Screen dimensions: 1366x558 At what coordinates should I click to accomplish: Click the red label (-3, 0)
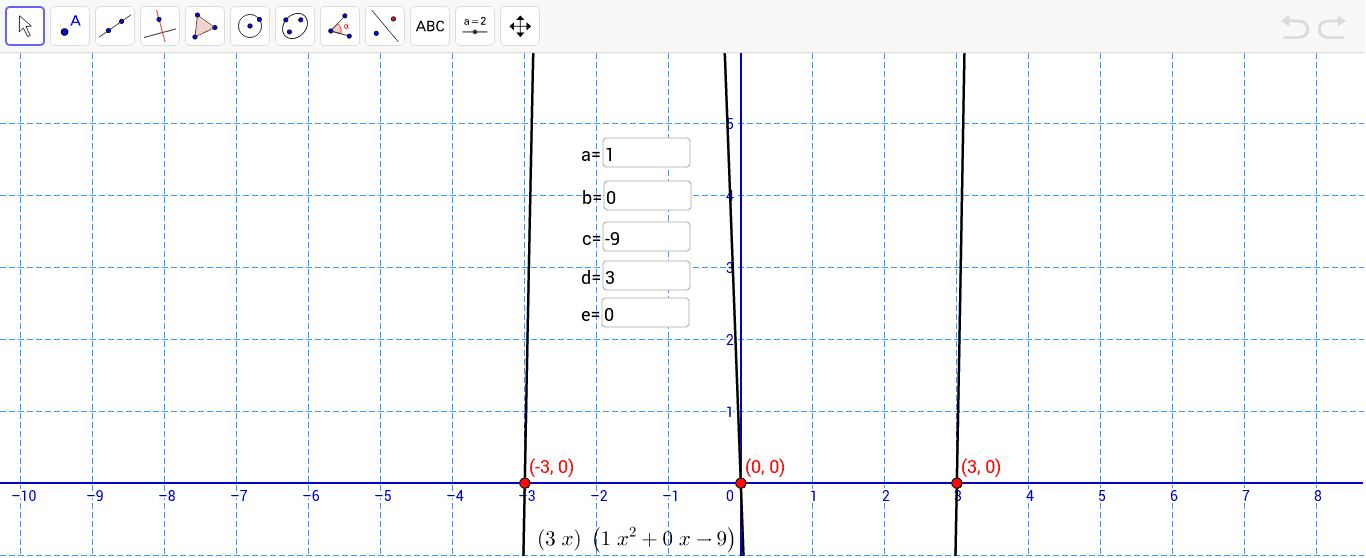tap(552, 466)
